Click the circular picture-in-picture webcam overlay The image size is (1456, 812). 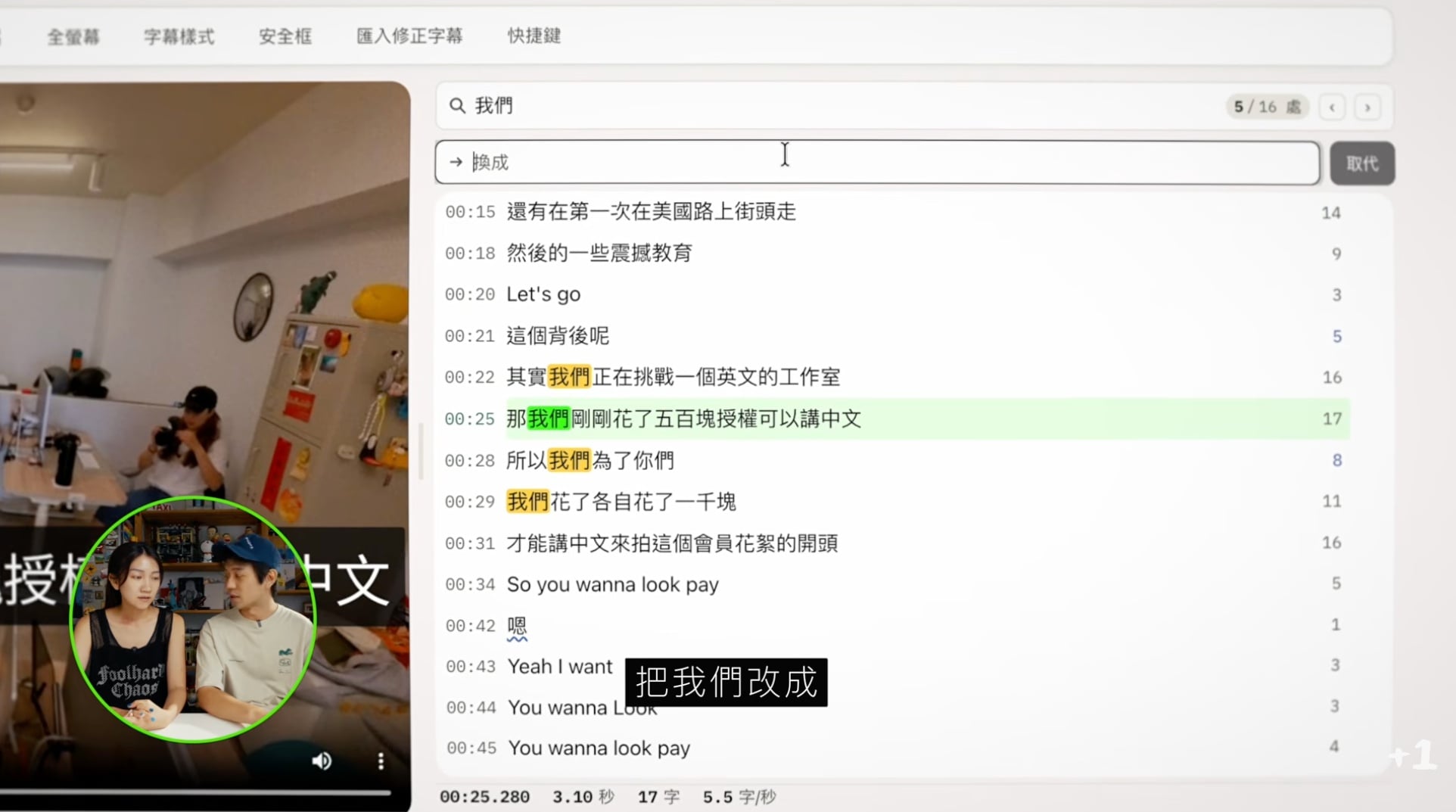pos(194,619)
